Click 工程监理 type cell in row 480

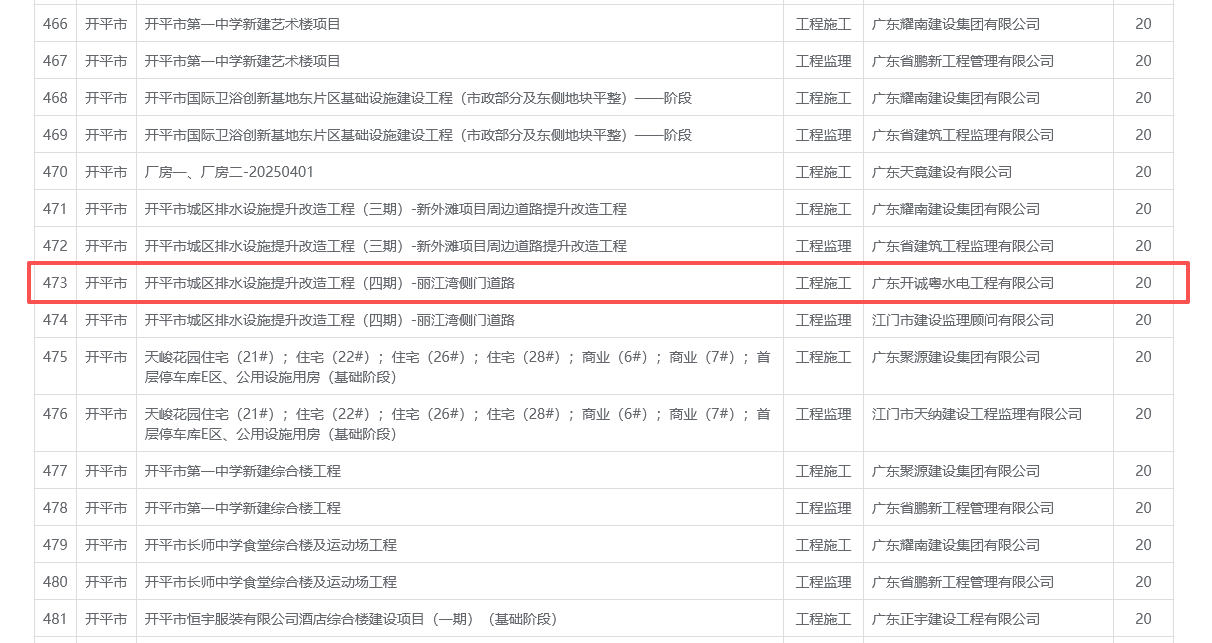(823, 582)
